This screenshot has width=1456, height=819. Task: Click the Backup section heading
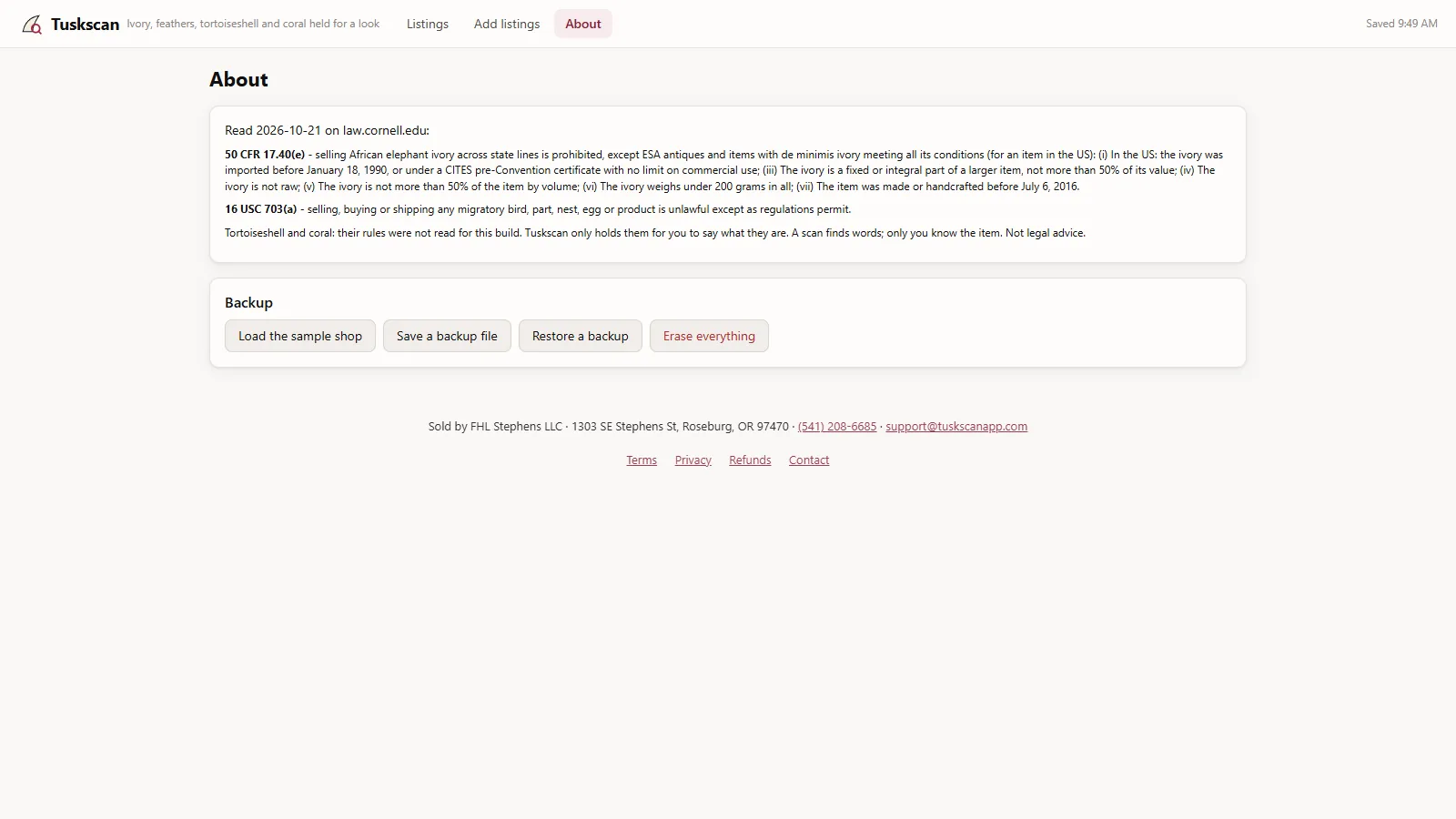tap(248, 303)
